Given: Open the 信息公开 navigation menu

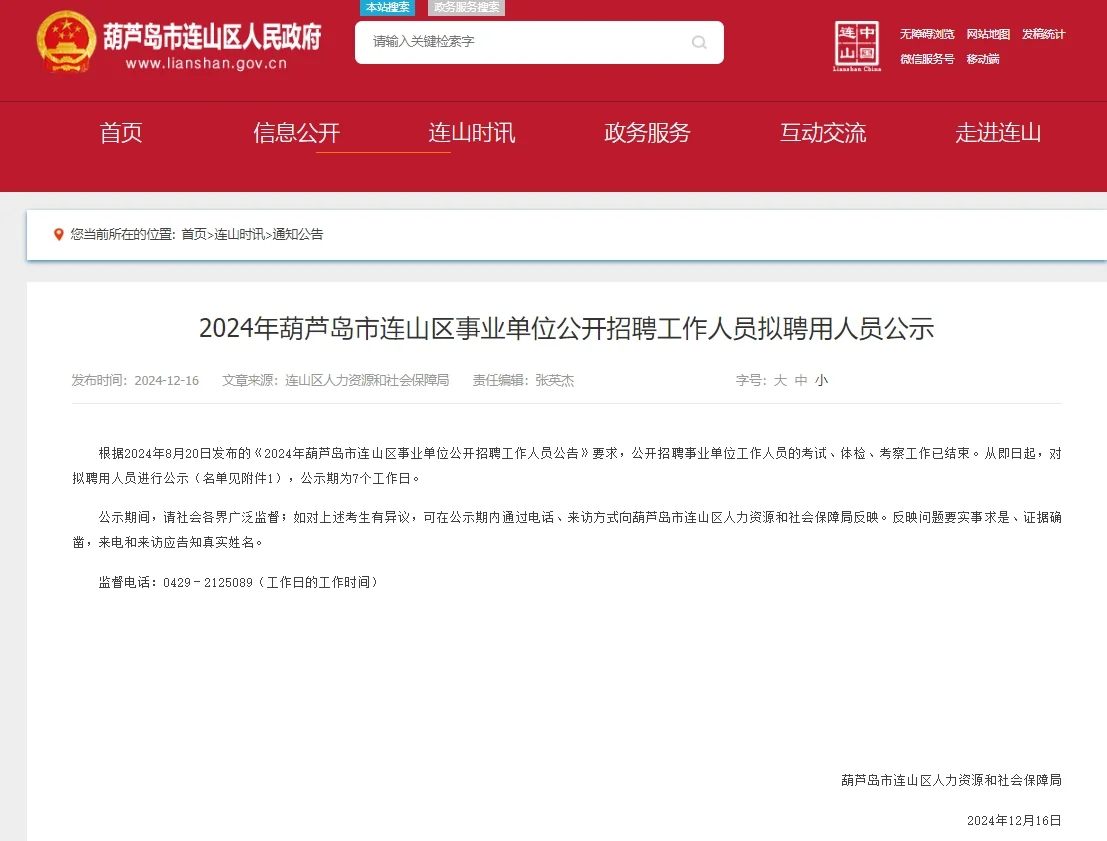Looking at the screenshot, I should click(x=296, y=133).
